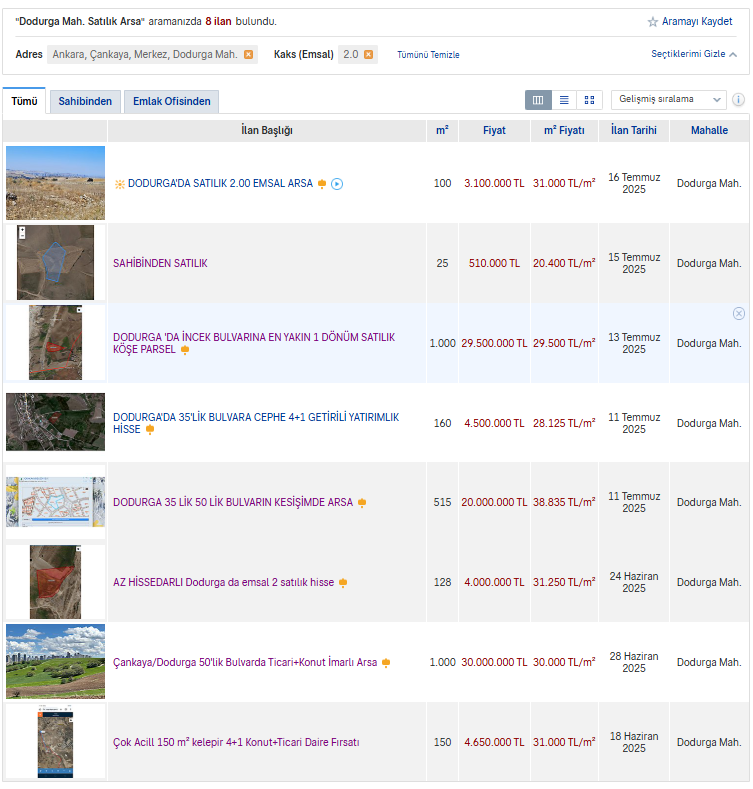Play video for 2.00 Emsal Arsa listing

click(337, 184)
